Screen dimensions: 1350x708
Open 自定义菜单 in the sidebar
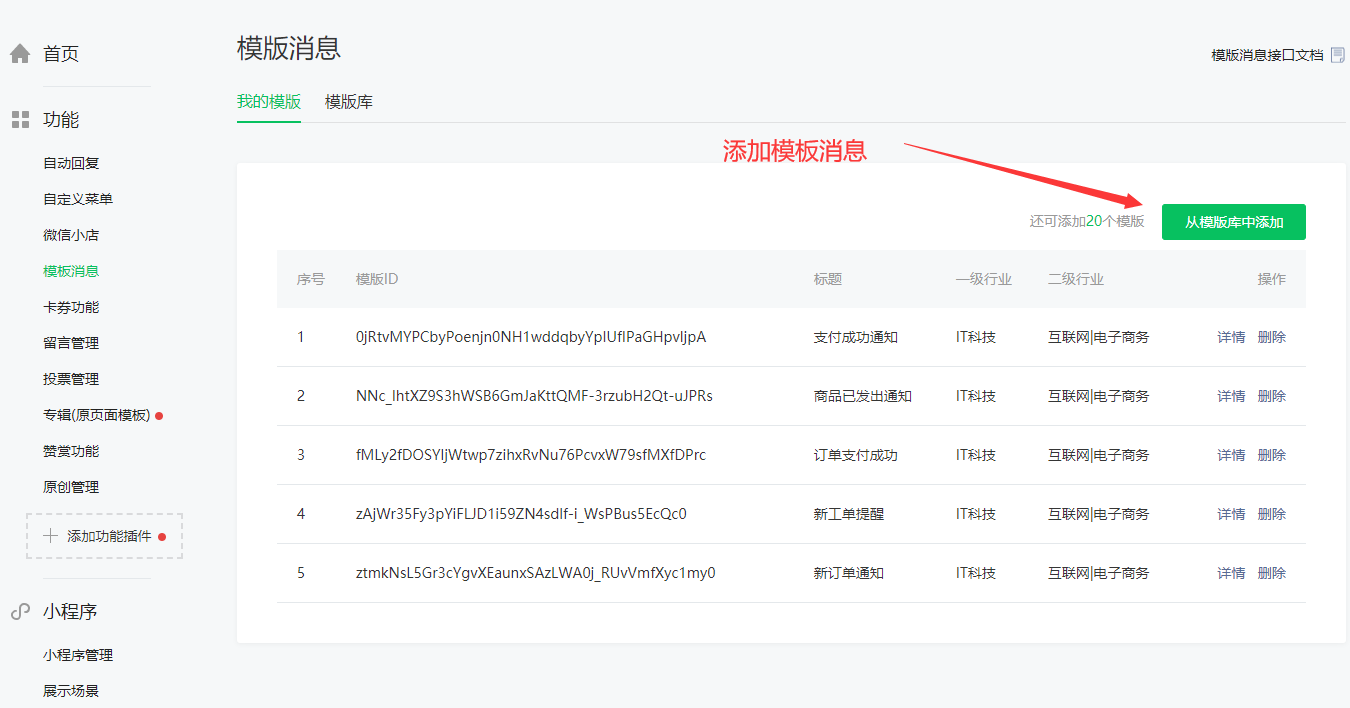coord(78,199)
